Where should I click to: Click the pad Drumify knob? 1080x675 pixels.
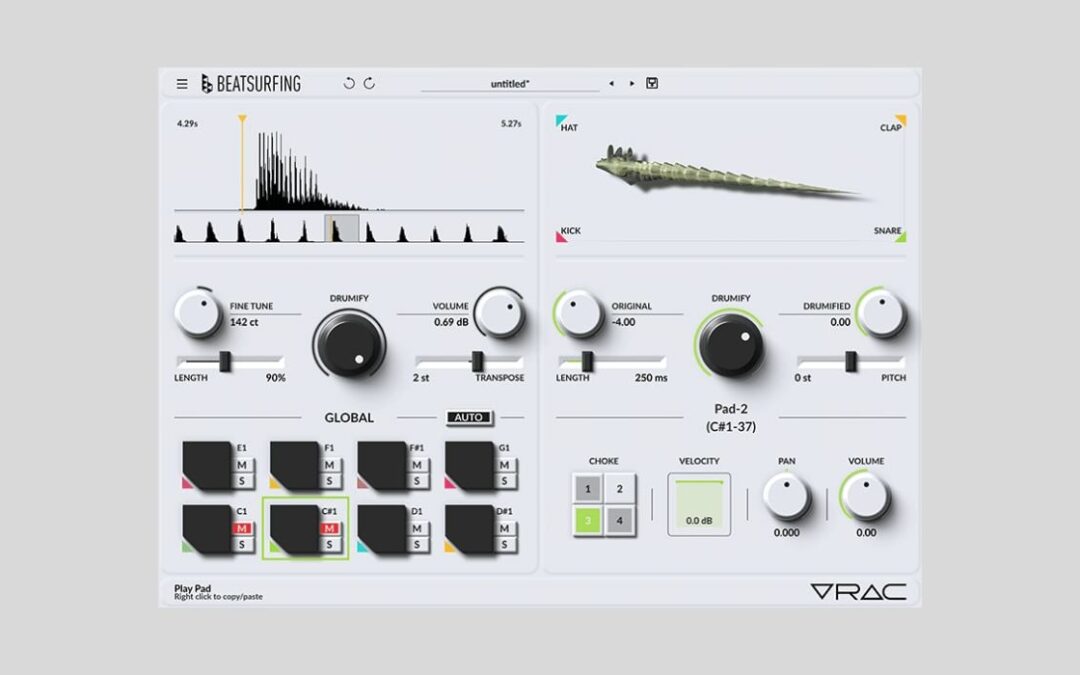tap(731, 343)
